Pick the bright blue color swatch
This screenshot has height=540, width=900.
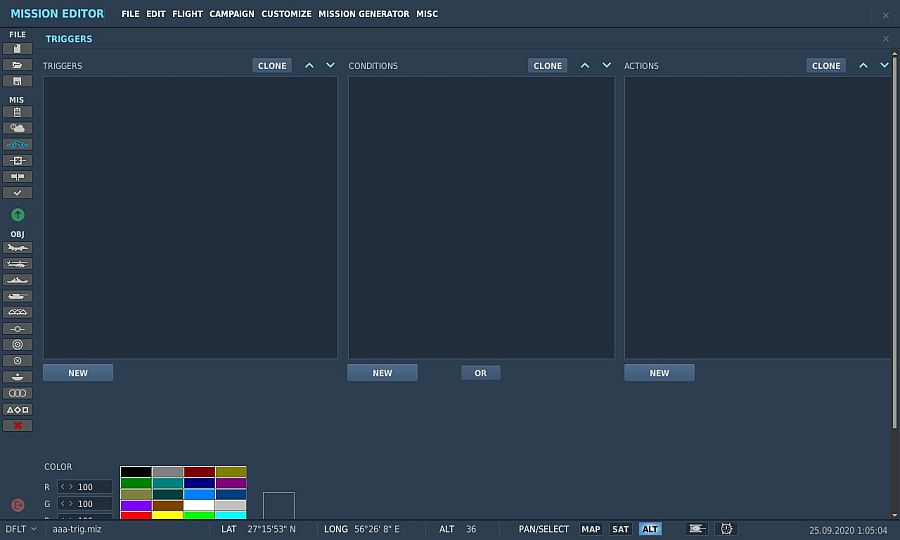click(x=199, y=494)
